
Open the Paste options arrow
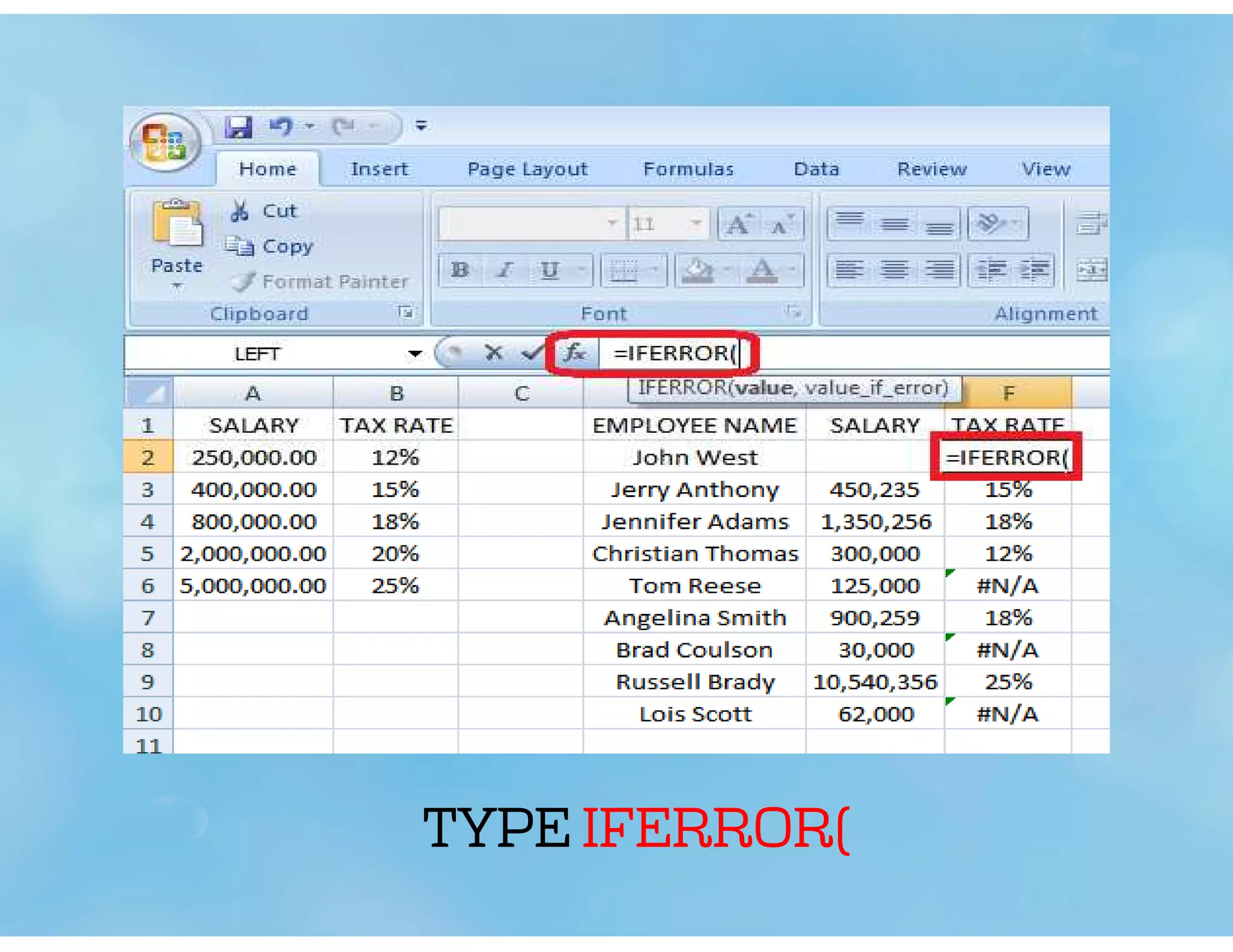pyautogui.click(x=176, y=286)
